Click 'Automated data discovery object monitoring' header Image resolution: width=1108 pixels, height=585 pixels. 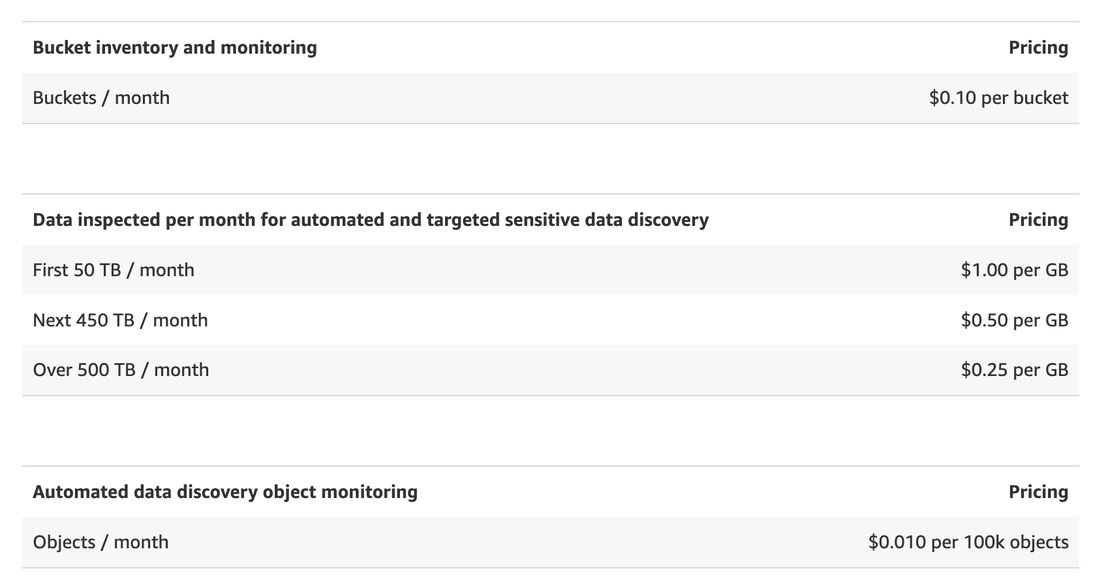[x=225, y=492]
